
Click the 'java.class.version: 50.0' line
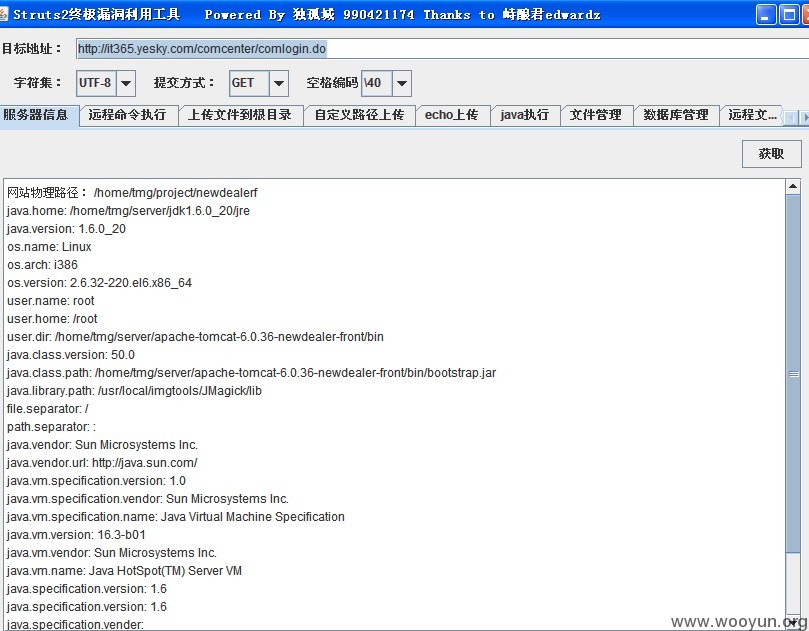pos(71,355)
